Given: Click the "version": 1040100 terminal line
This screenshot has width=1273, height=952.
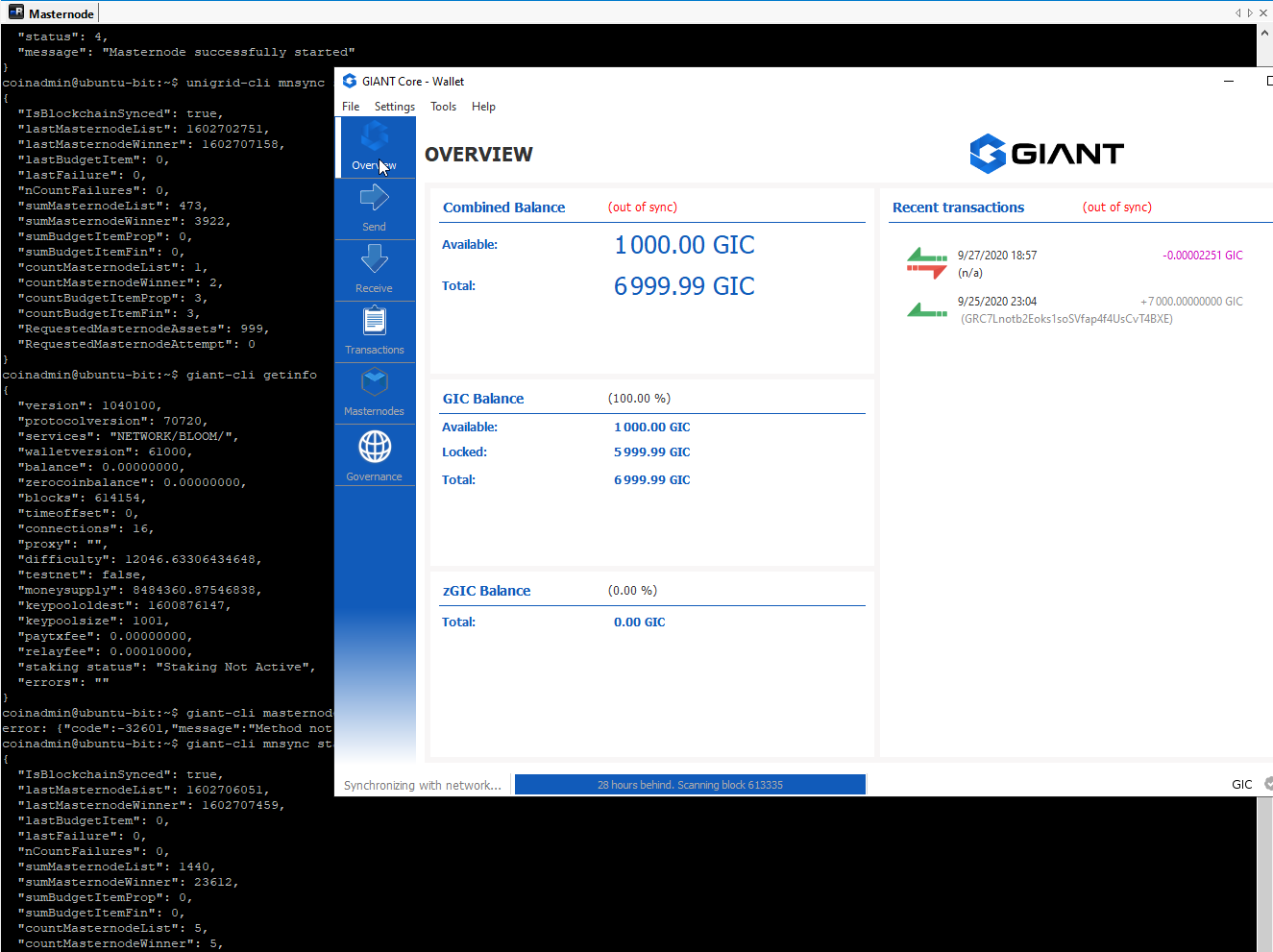Looking at the screenshot, I should (x=90, y=405).
